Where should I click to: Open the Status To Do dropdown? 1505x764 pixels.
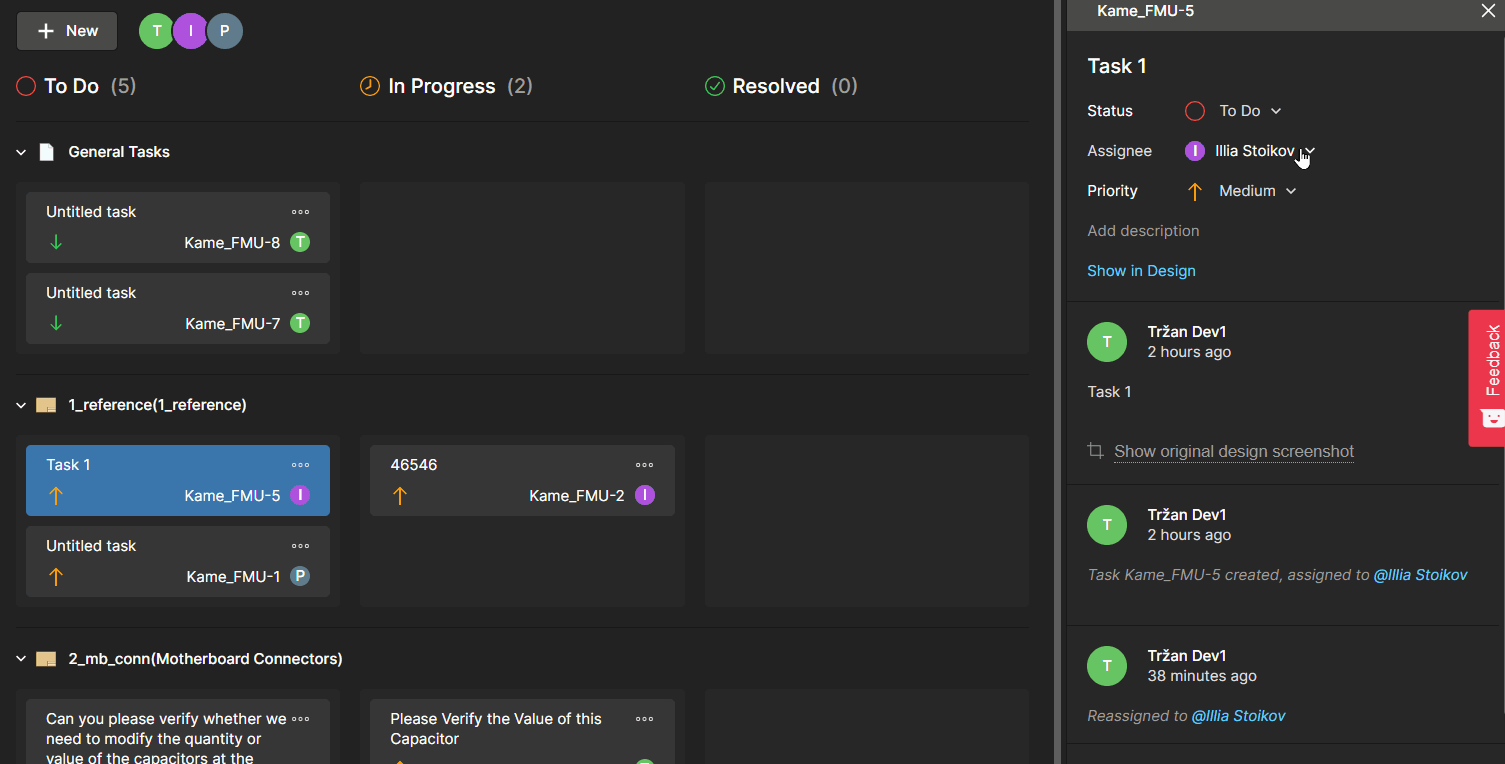(1248, 111)
